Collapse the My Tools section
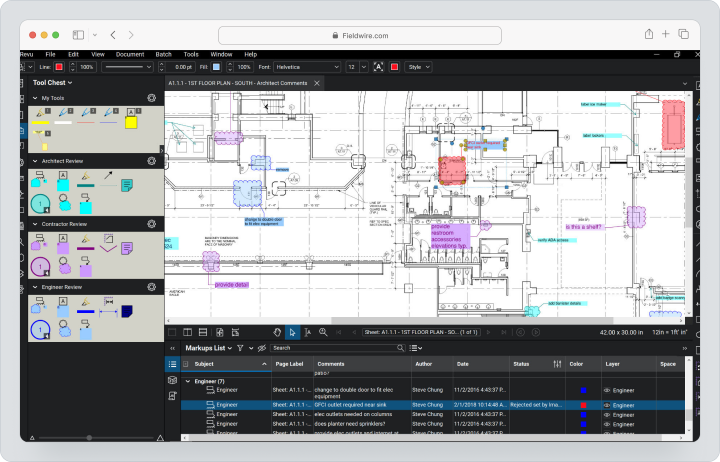This screenshot has height=462, width=720. (35, 98)
